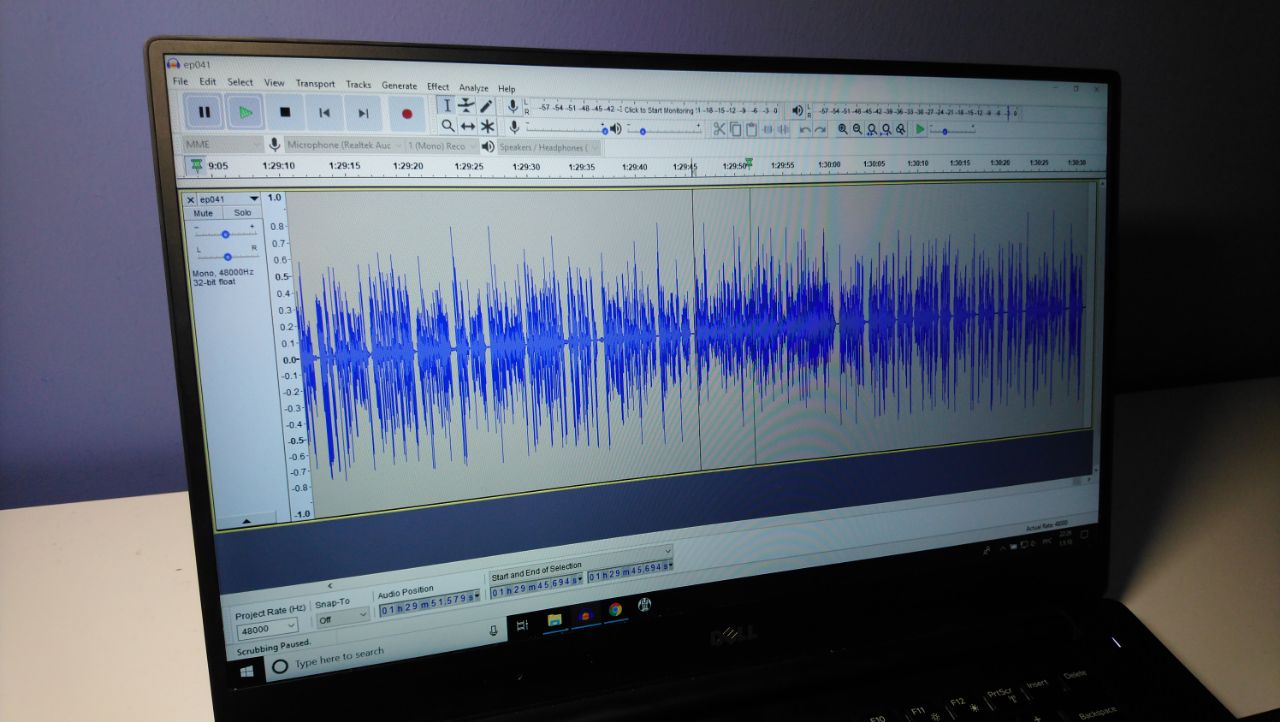Screen dimensions: 1280x722
Task: Click the Zoom In magnifier icon
Action: tap(843, 129)
